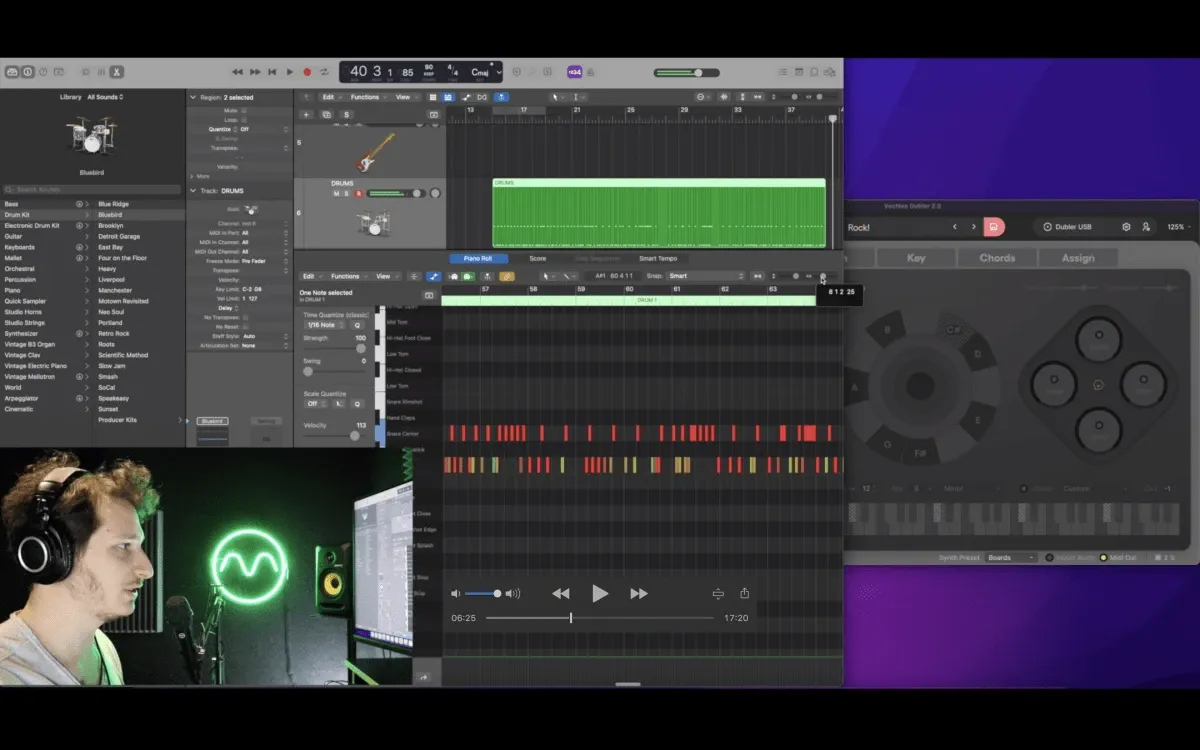Collapse the Track DRUMS inspector disclosure triangle
This screenshot has width=1200, height=750.
193,190
